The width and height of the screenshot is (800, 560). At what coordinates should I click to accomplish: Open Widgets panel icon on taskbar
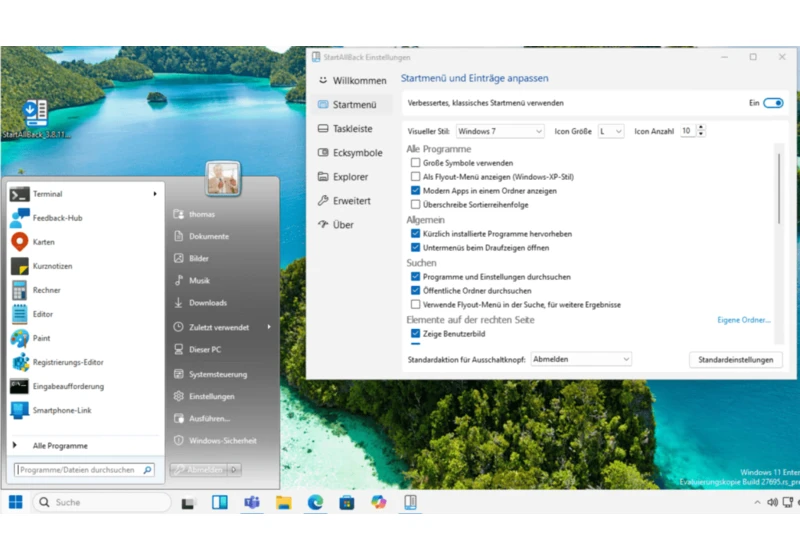220,502
